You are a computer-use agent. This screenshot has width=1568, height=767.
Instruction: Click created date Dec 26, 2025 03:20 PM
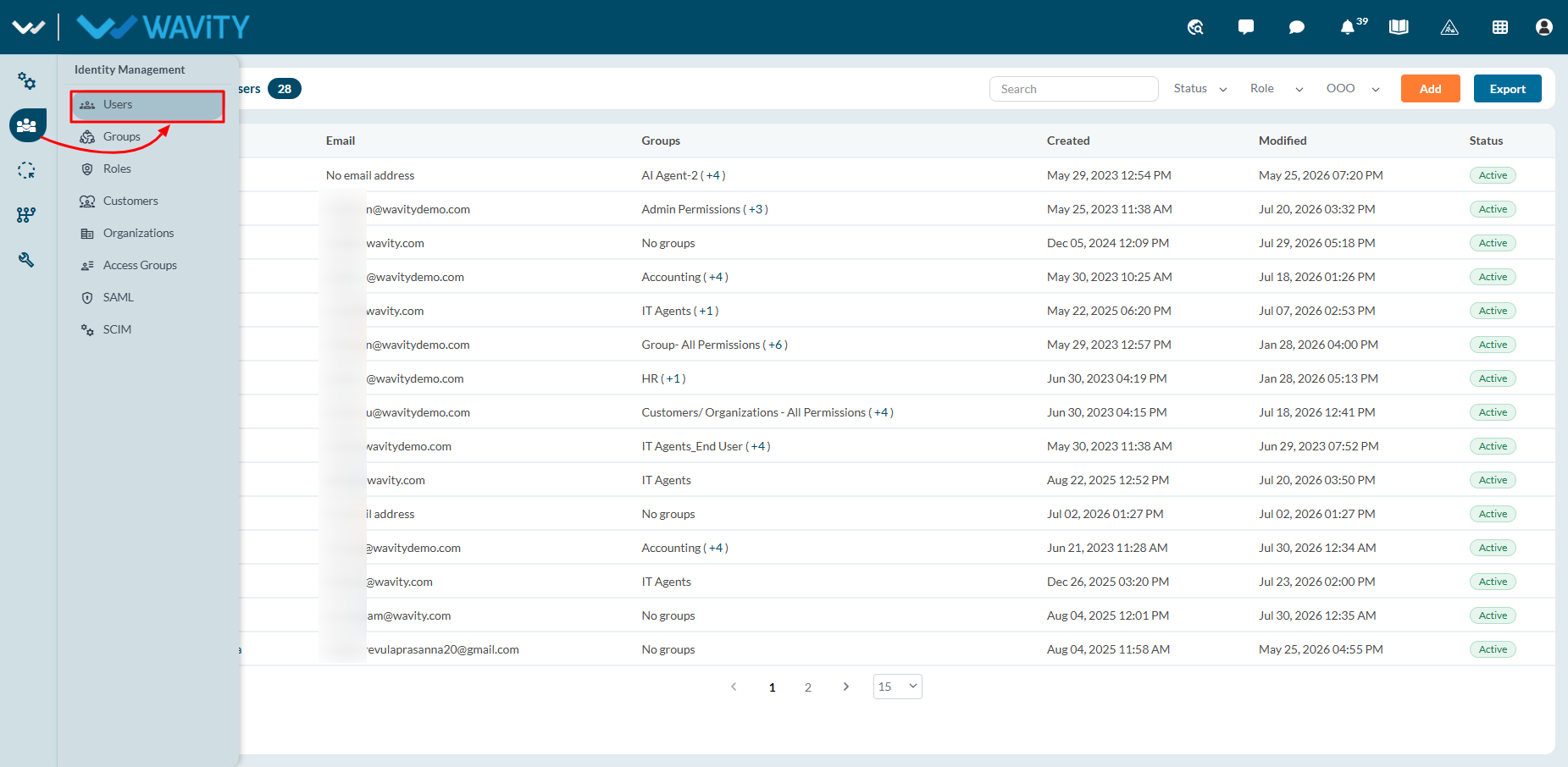[x=1108, y=582]
